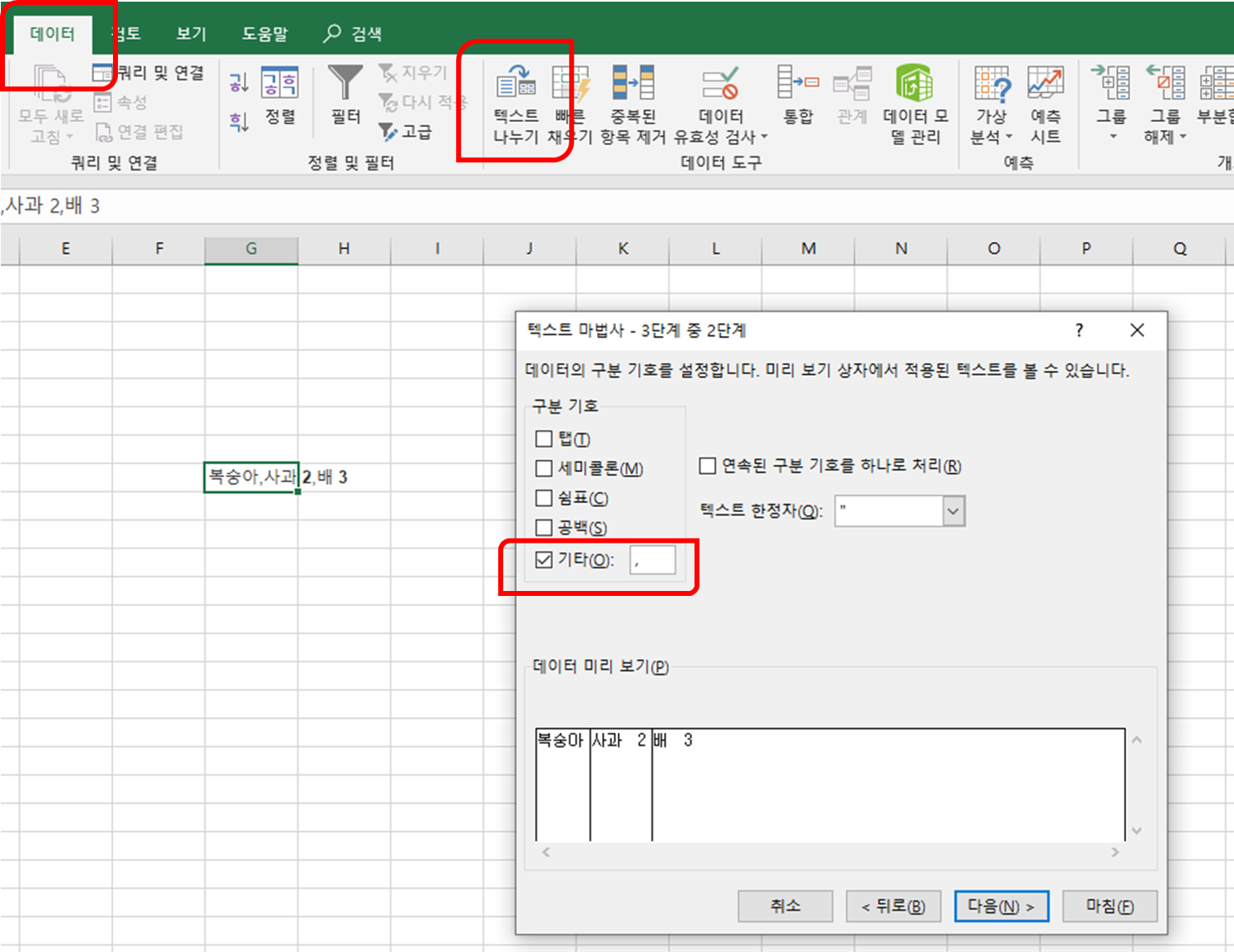Check the 쉼표(C) delimiter box
Screen dimensions: 1234x952
544,498
